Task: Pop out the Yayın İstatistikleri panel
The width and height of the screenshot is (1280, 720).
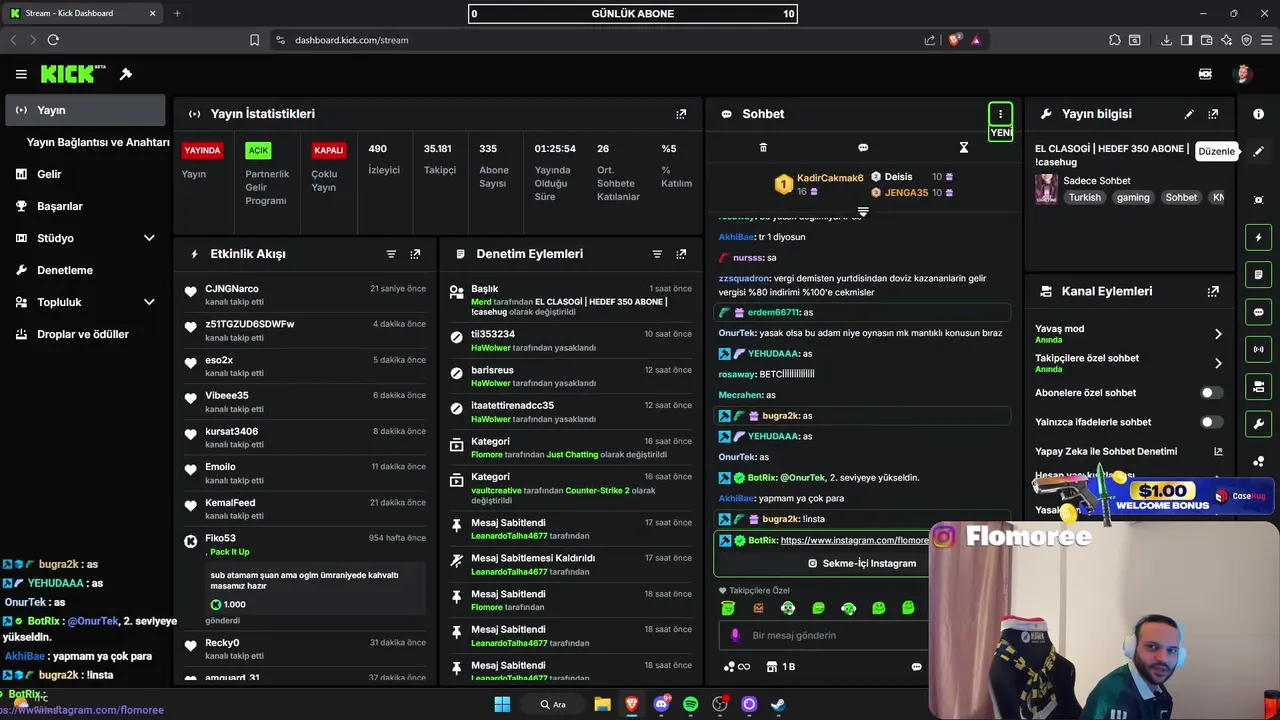Action: [x=681, y=114]
